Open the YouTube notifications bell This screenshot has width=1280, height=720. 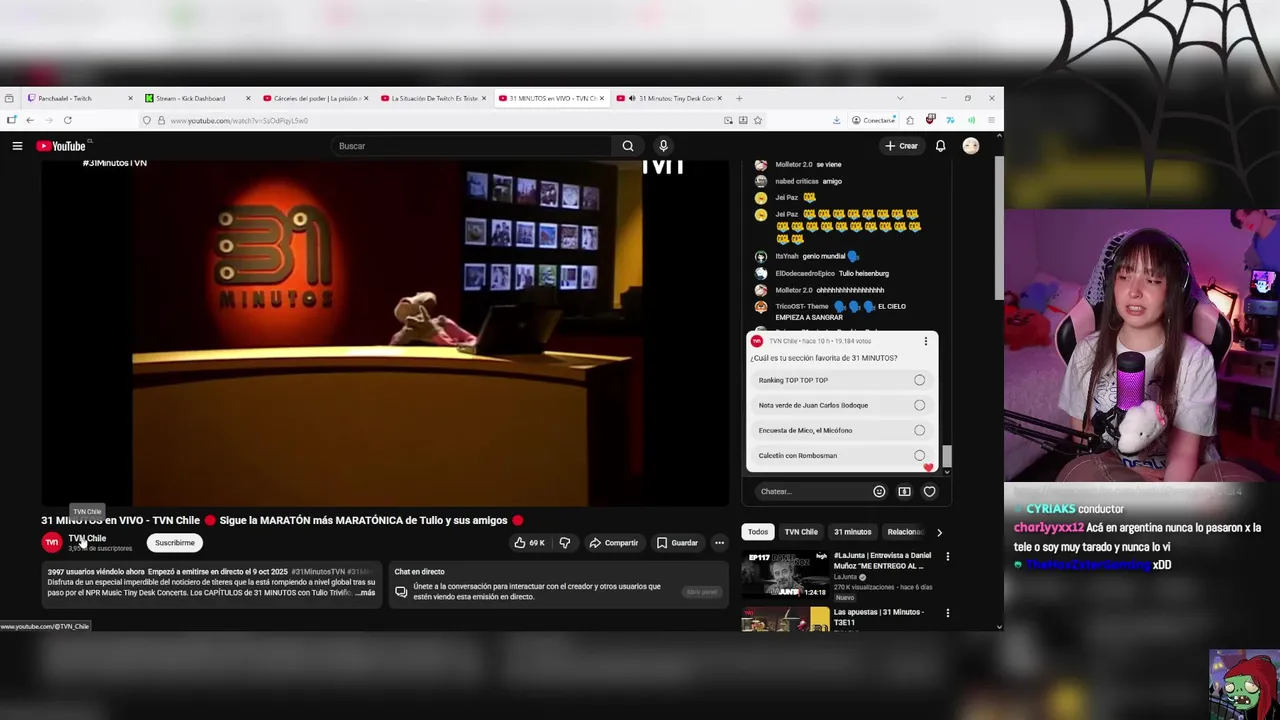point(940,146)
